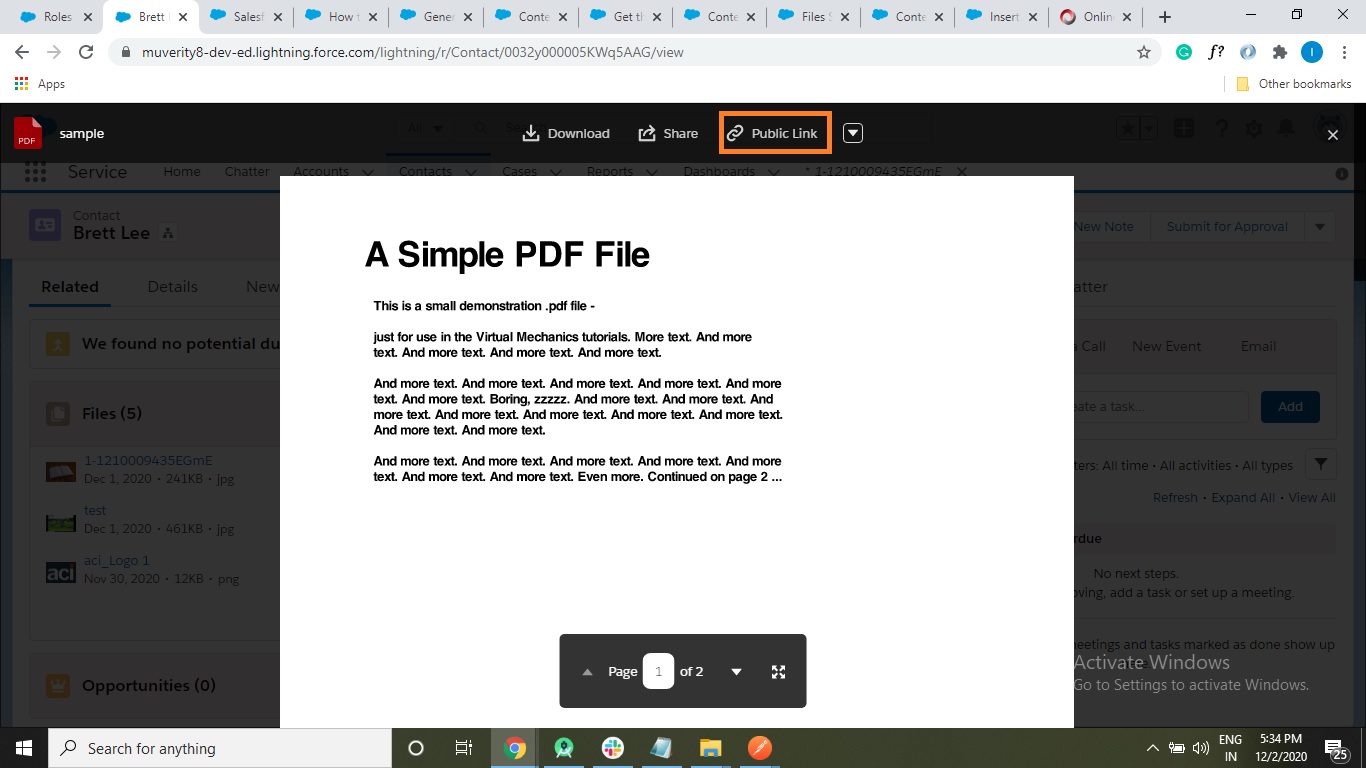The width and height of the screenshot is (1366, 768).
Task: Close the file preview overlay
Action: point(1332,134)
